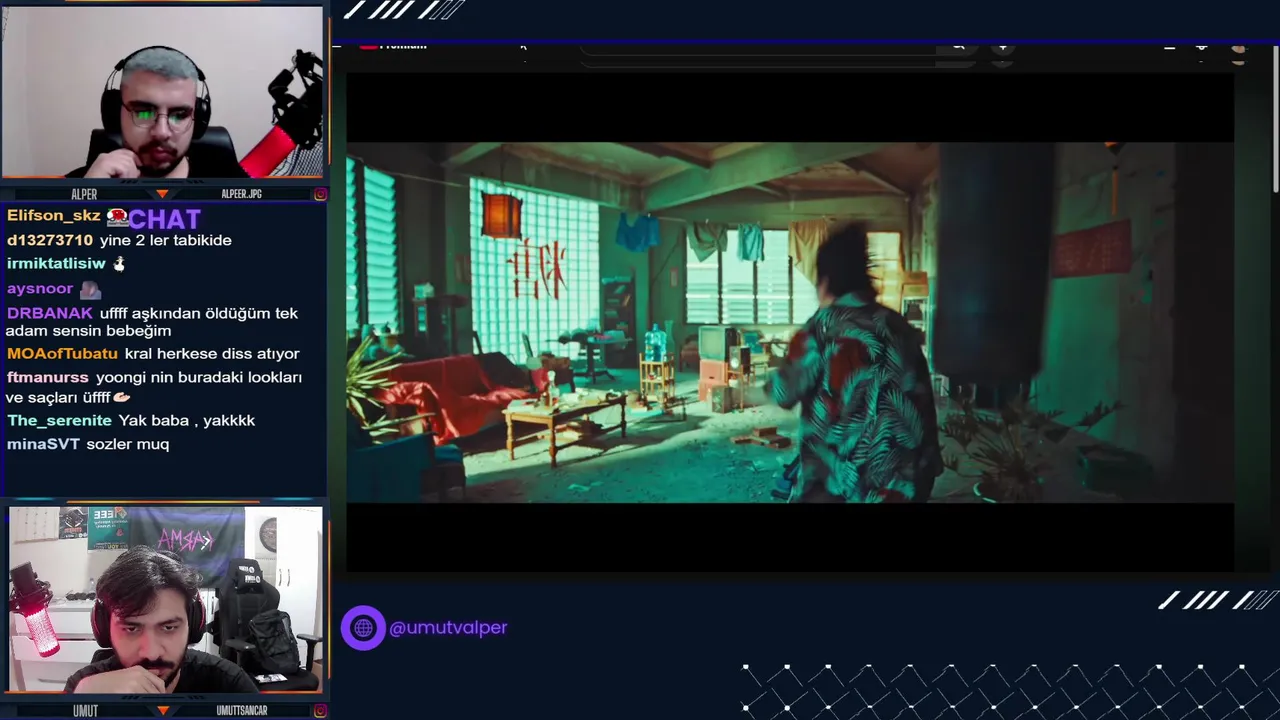Click the @umutvalper handle text
Image resolution: width=1280 pixels, height=720 pixels.
tap(448, 628)
